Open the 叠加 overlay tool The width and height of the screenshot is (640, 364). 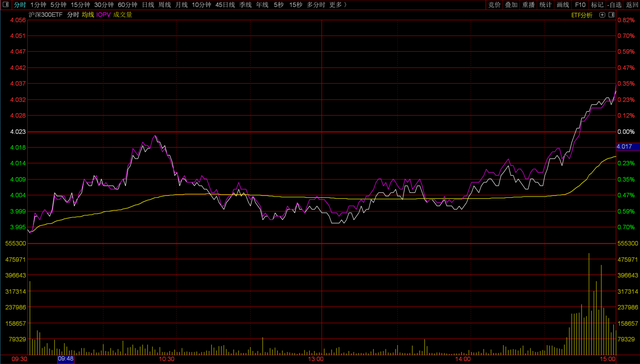click(511, 5)
